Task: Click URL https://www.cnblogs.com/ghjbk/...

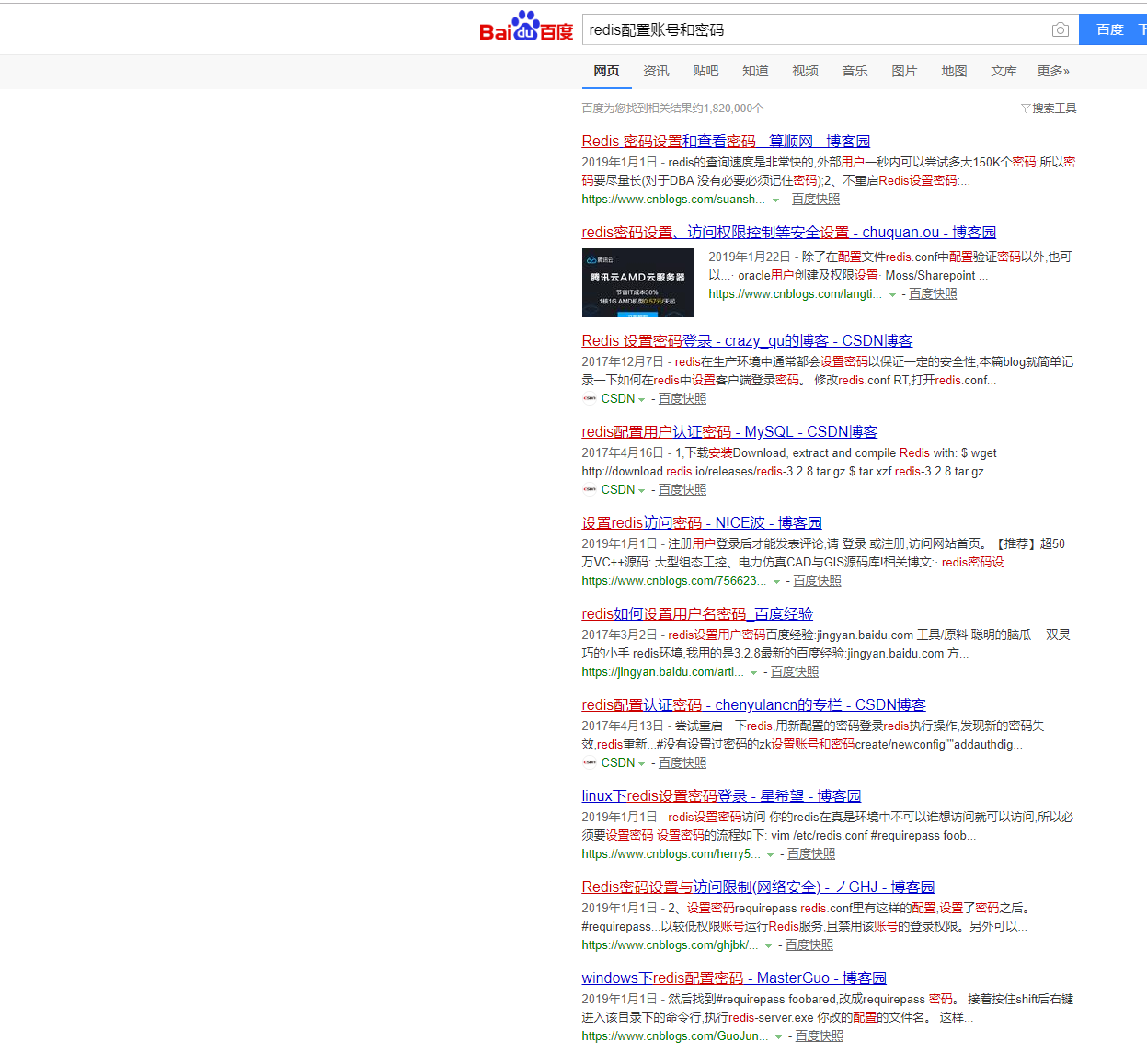Action: [670, 944]
